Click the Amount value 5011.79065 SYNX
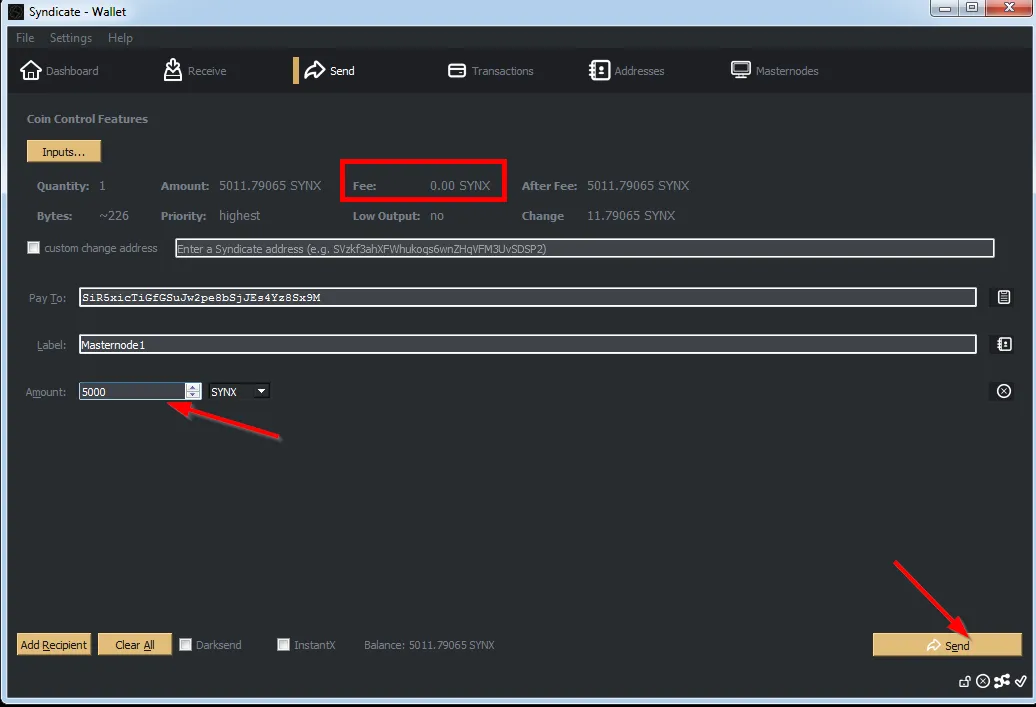Screen dimensions: 1036x707 (270, 186)
